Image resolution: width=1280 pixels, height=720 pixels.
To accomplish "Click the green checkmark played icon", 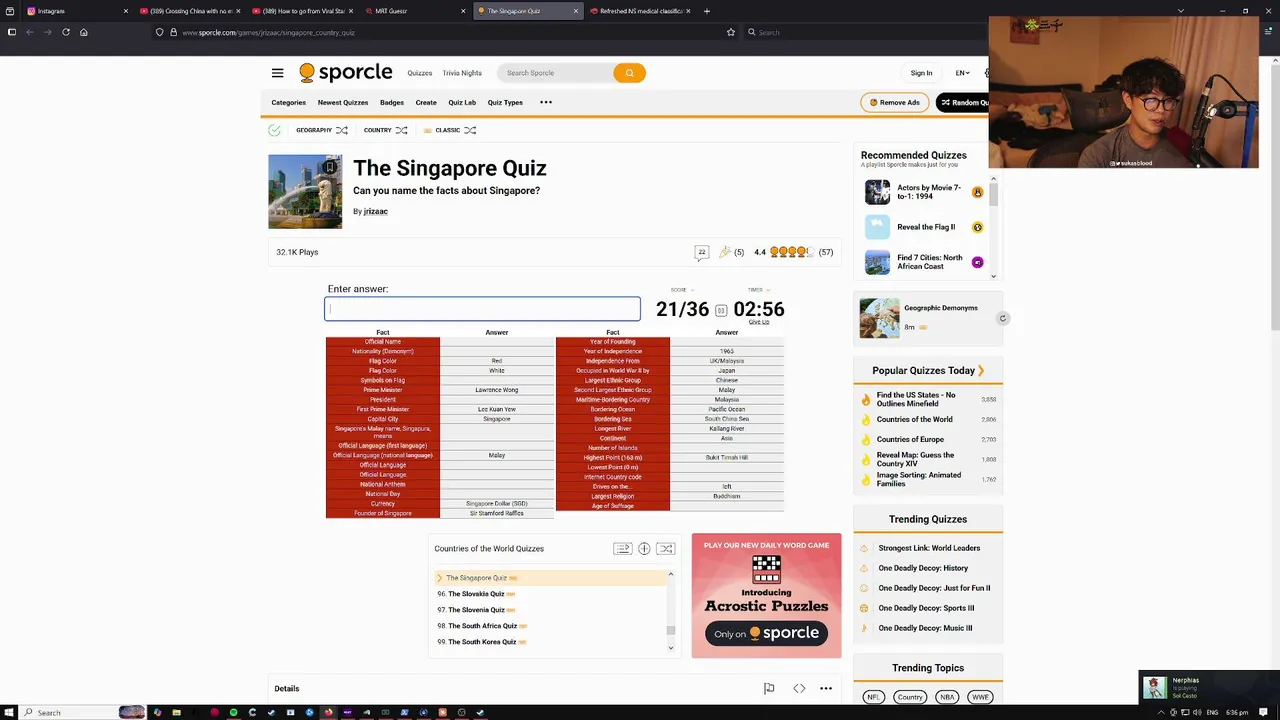I will (x=274, y=130).
